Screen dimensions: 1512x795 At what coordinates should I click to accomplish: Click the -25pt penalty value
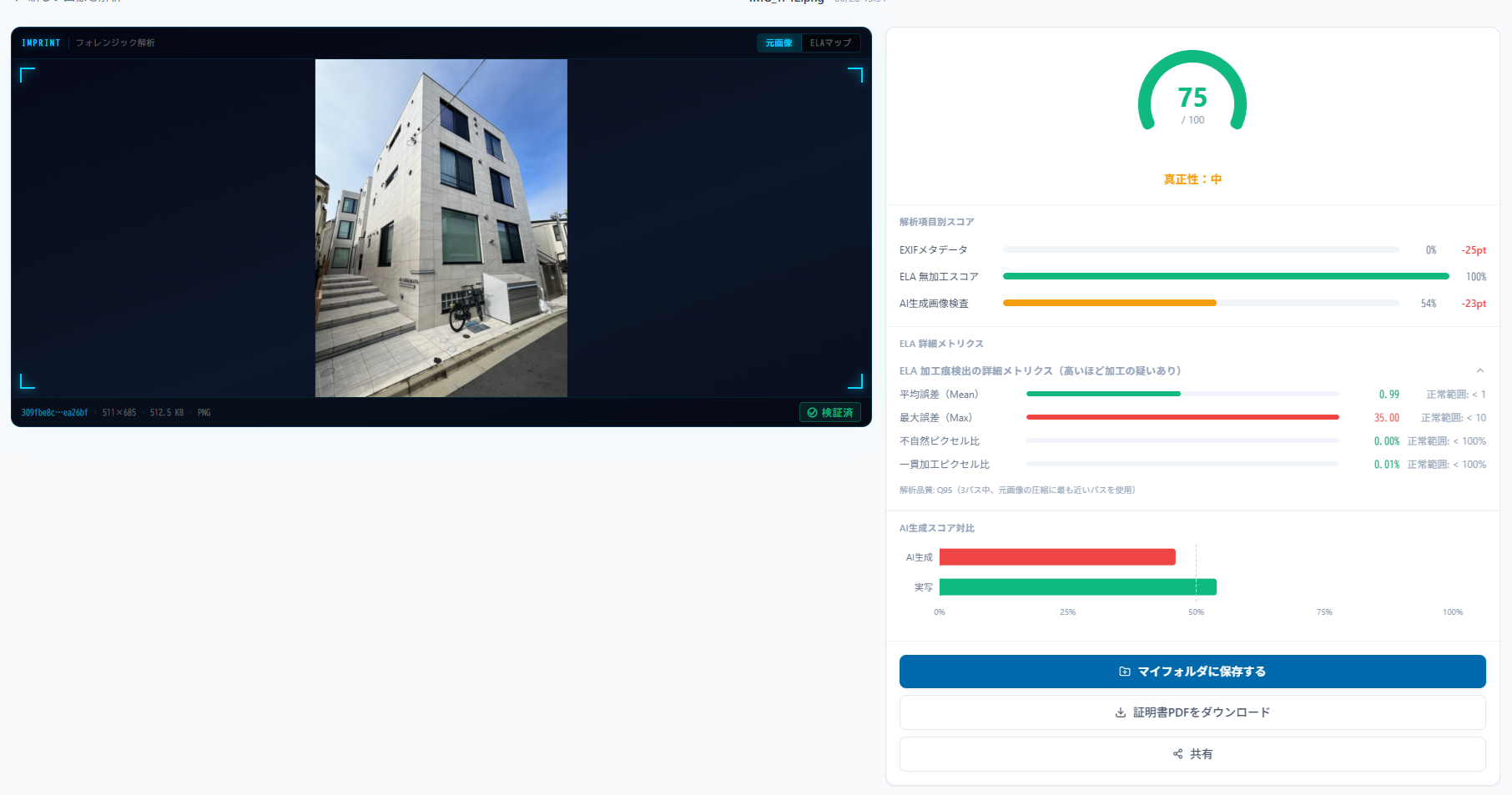[x=1474, y=250]
